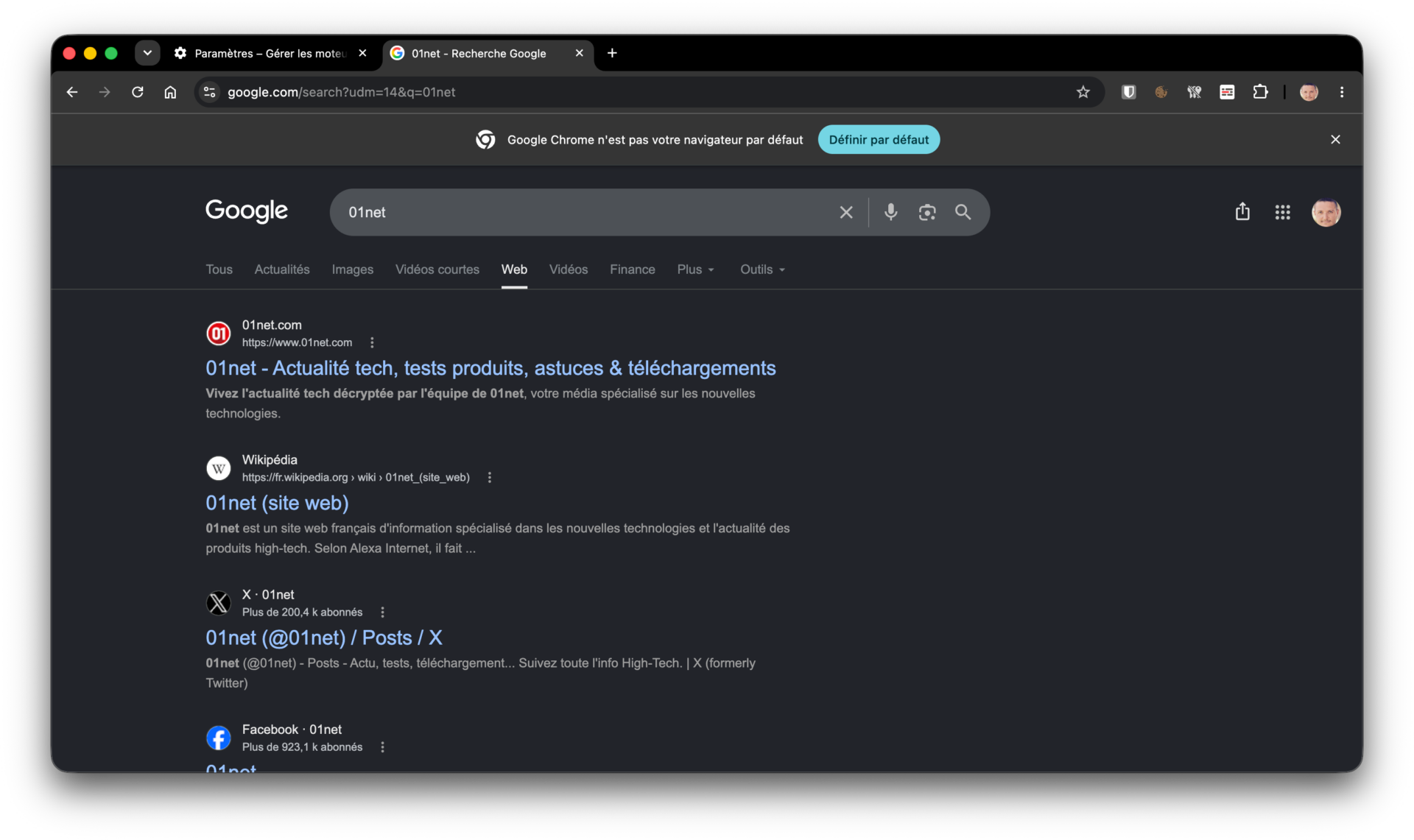Image resolution: width=1414 pixels, height=840 pixels.
Task: Open Chrome three-dot menu
Action: [1342, 92]
